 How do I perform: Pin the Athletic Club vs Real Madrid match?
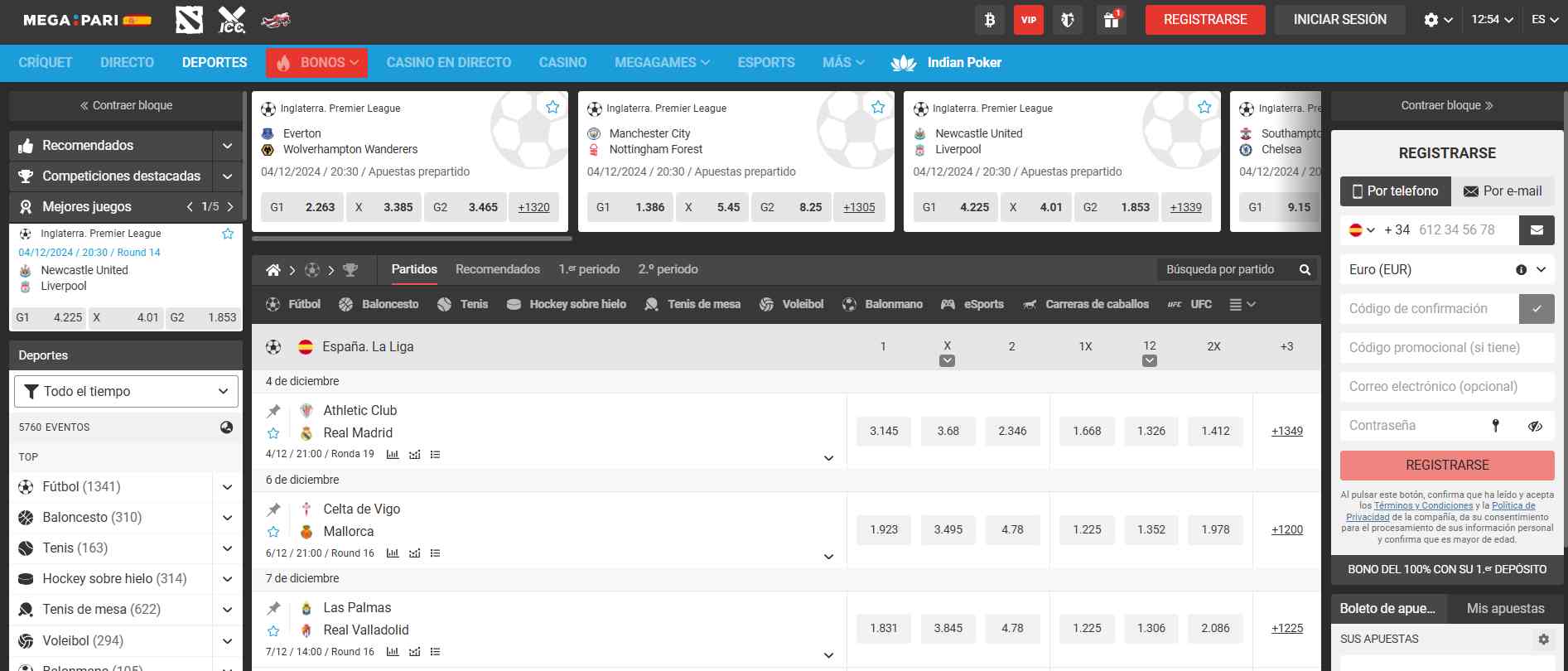tap(273, 411)
